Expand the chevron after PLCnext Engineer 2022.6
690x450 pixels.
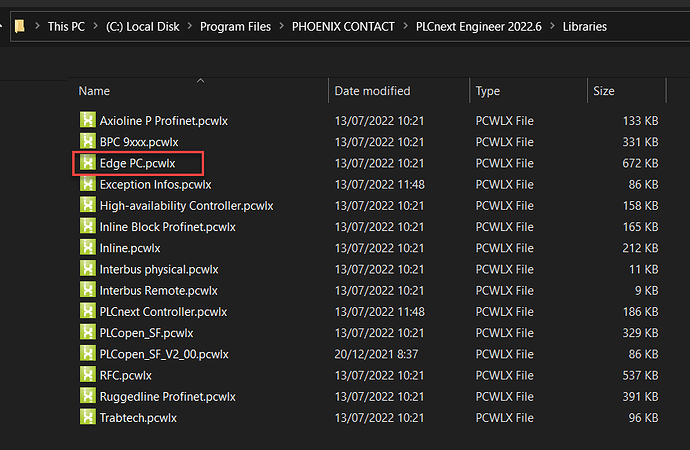(x=552, y=26)
